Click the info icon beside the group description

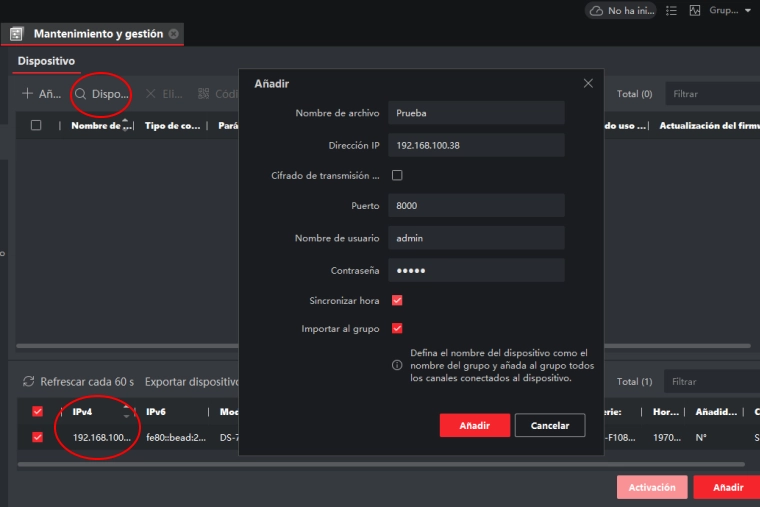point(397,366)
